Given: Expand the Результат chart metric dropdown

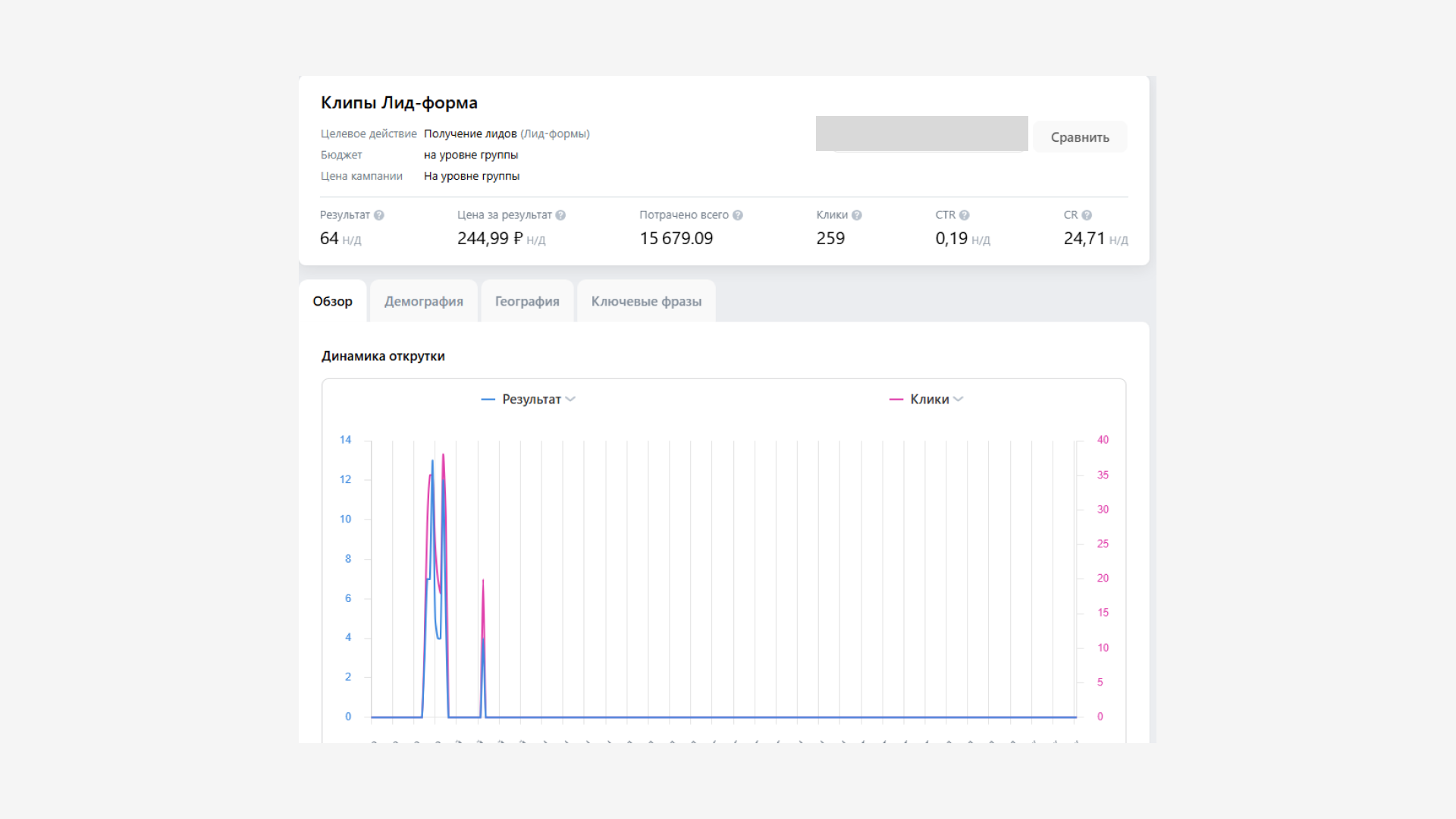Looking at the screenshot, I should (570, 400).
